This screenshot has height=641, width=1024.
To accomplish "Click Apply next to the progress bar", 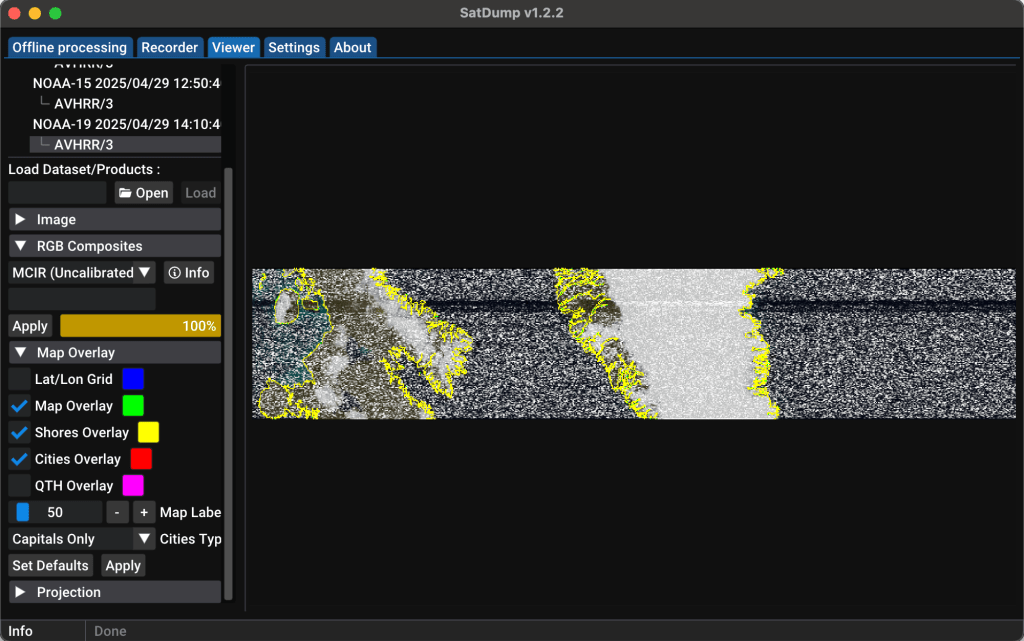I will point(30,326).
